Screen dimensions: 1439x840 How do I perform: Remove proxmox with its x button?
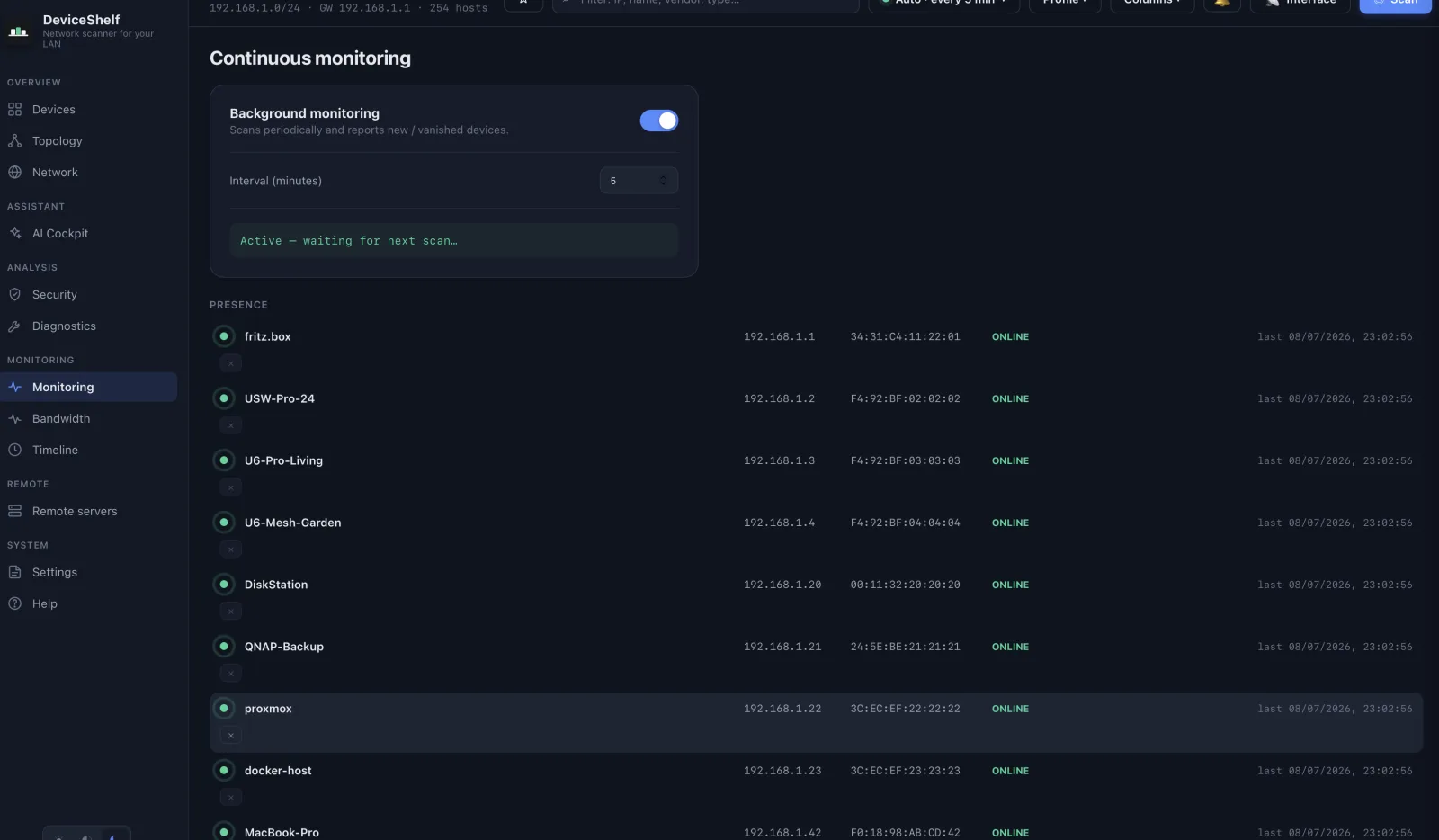(231, 736)
